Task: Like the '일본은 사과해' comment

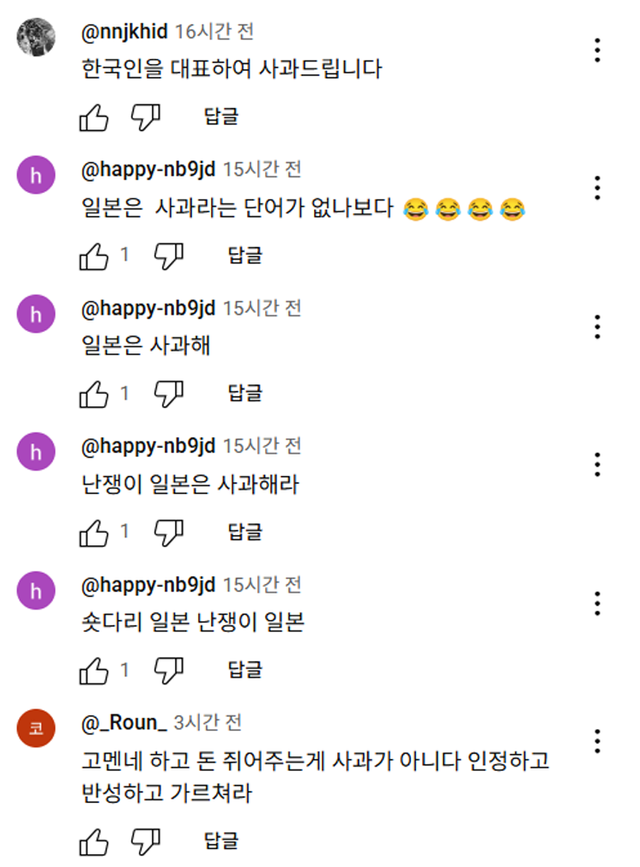Action: [x=94, y=394]
